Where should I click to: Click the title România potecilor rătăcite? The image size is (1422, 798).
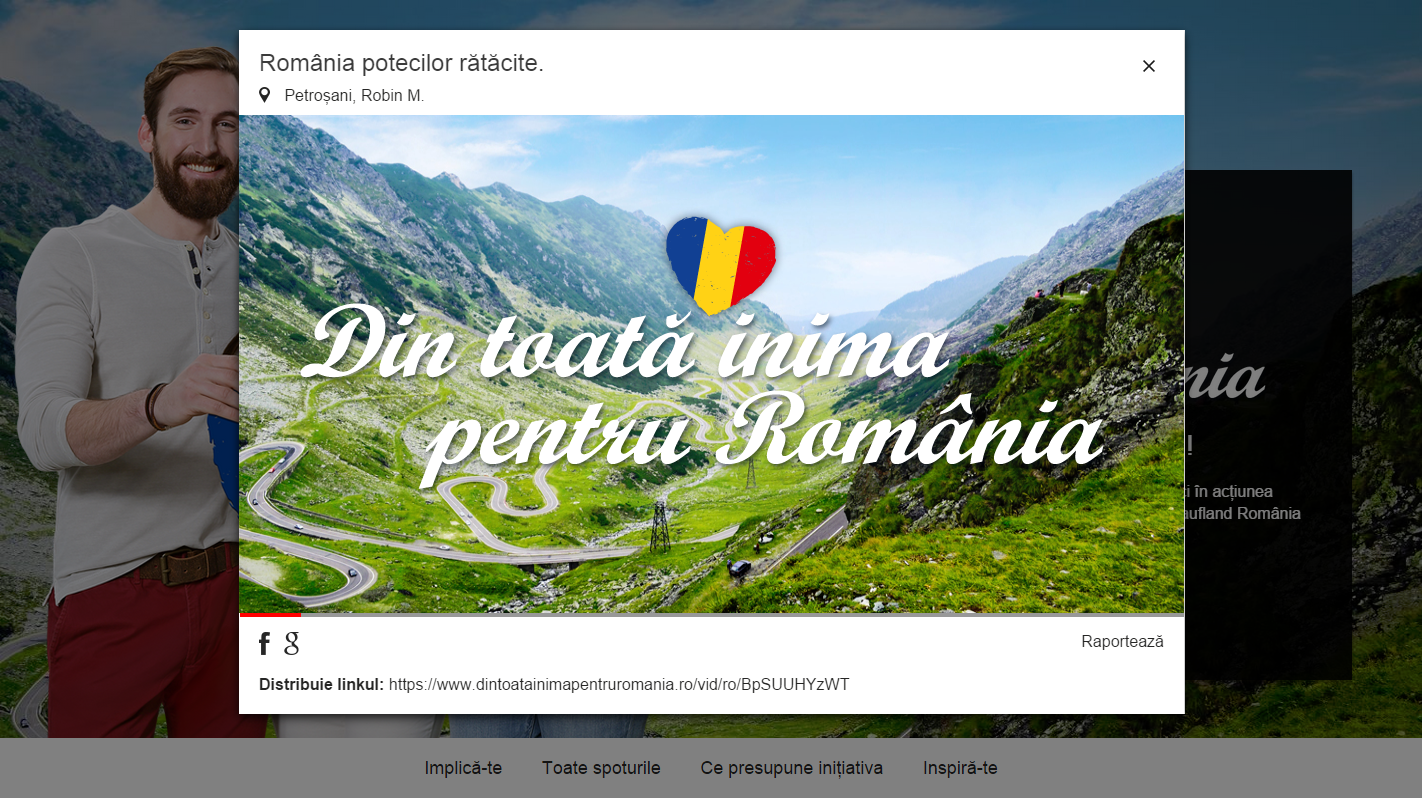coord(401,63)
